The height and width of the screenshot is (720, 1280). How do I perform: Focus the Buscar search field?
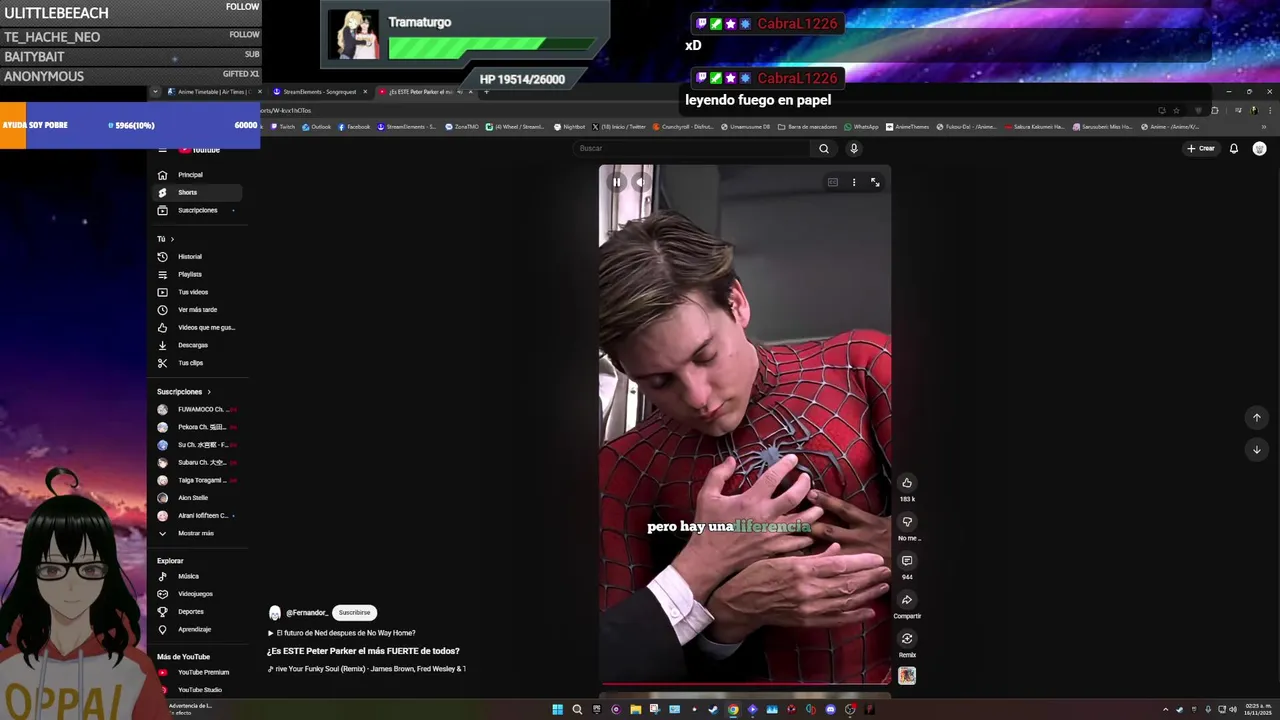(x=693, y=149)
